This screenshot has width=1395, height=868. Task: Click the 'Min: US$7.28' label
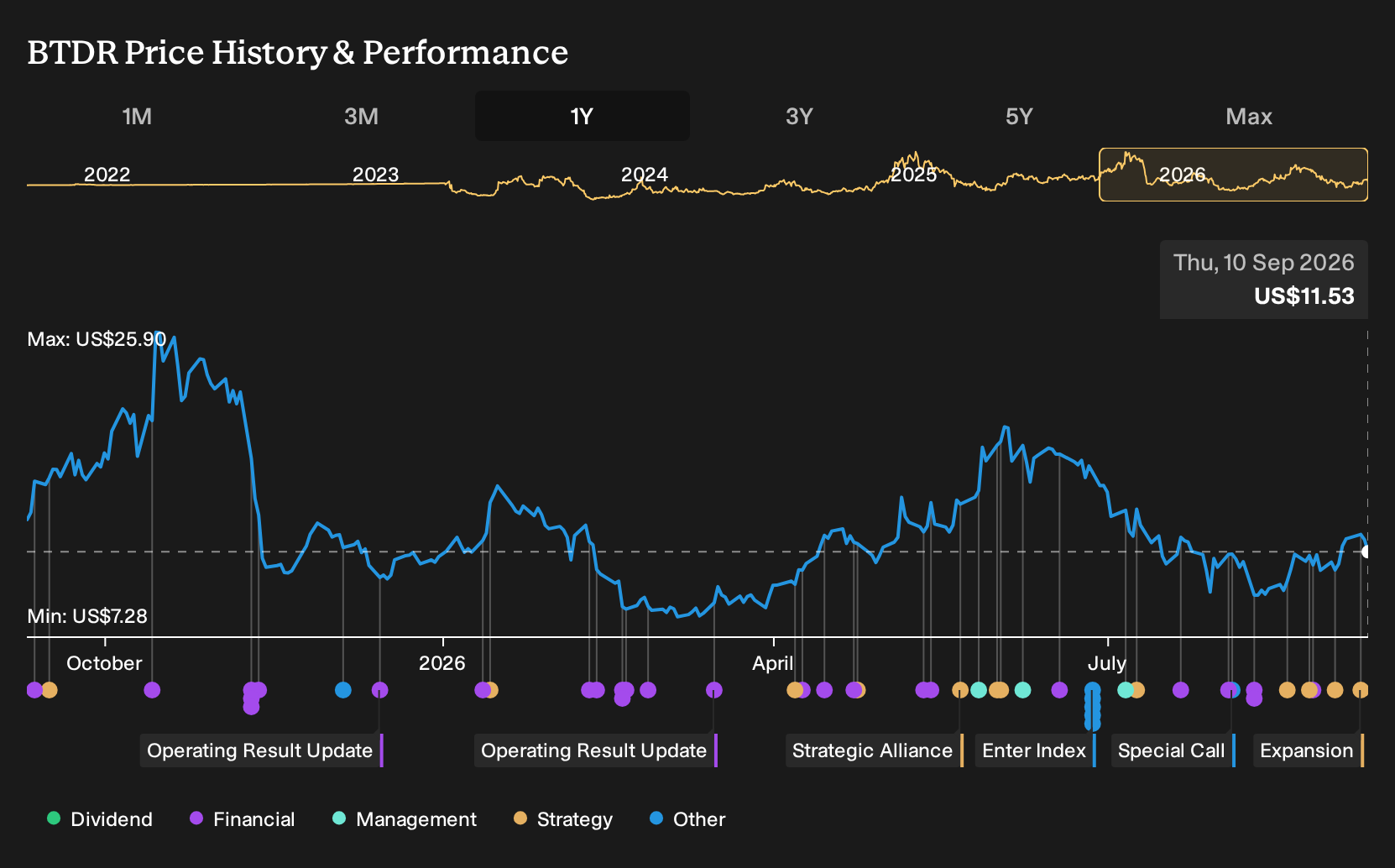tap(87, 616)
